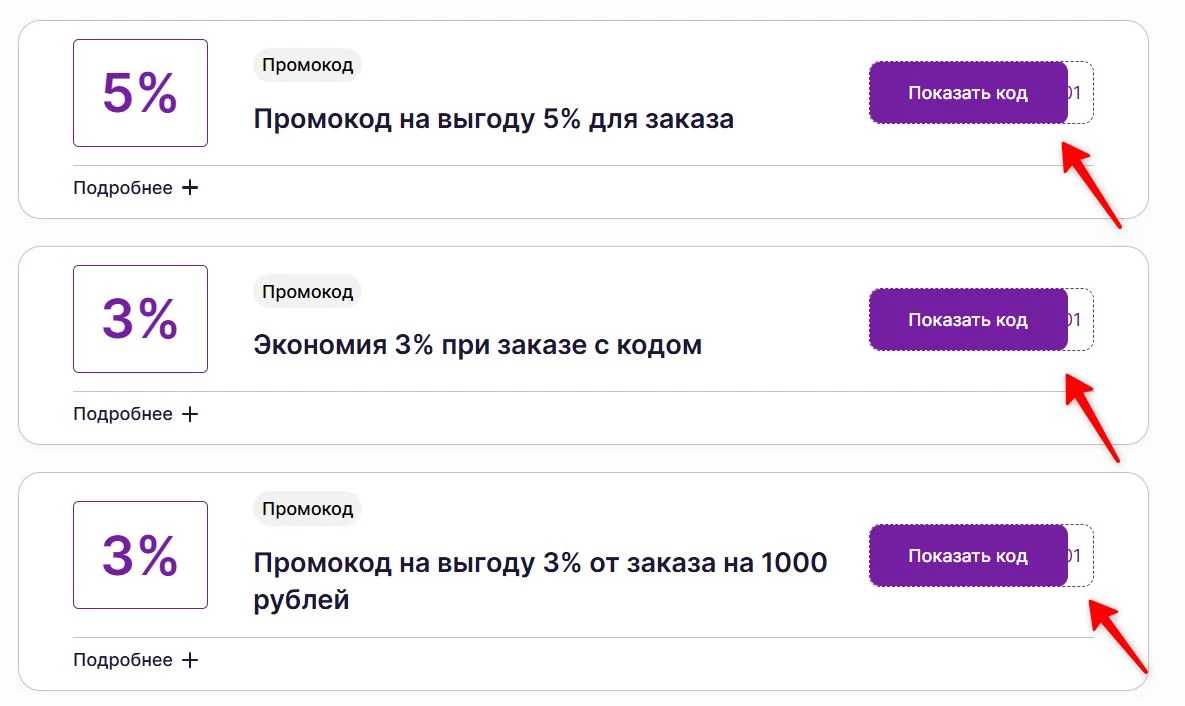Click the dashed code field on middle card
Viewport: 1185px width, 706px height.
(1082, 319)
